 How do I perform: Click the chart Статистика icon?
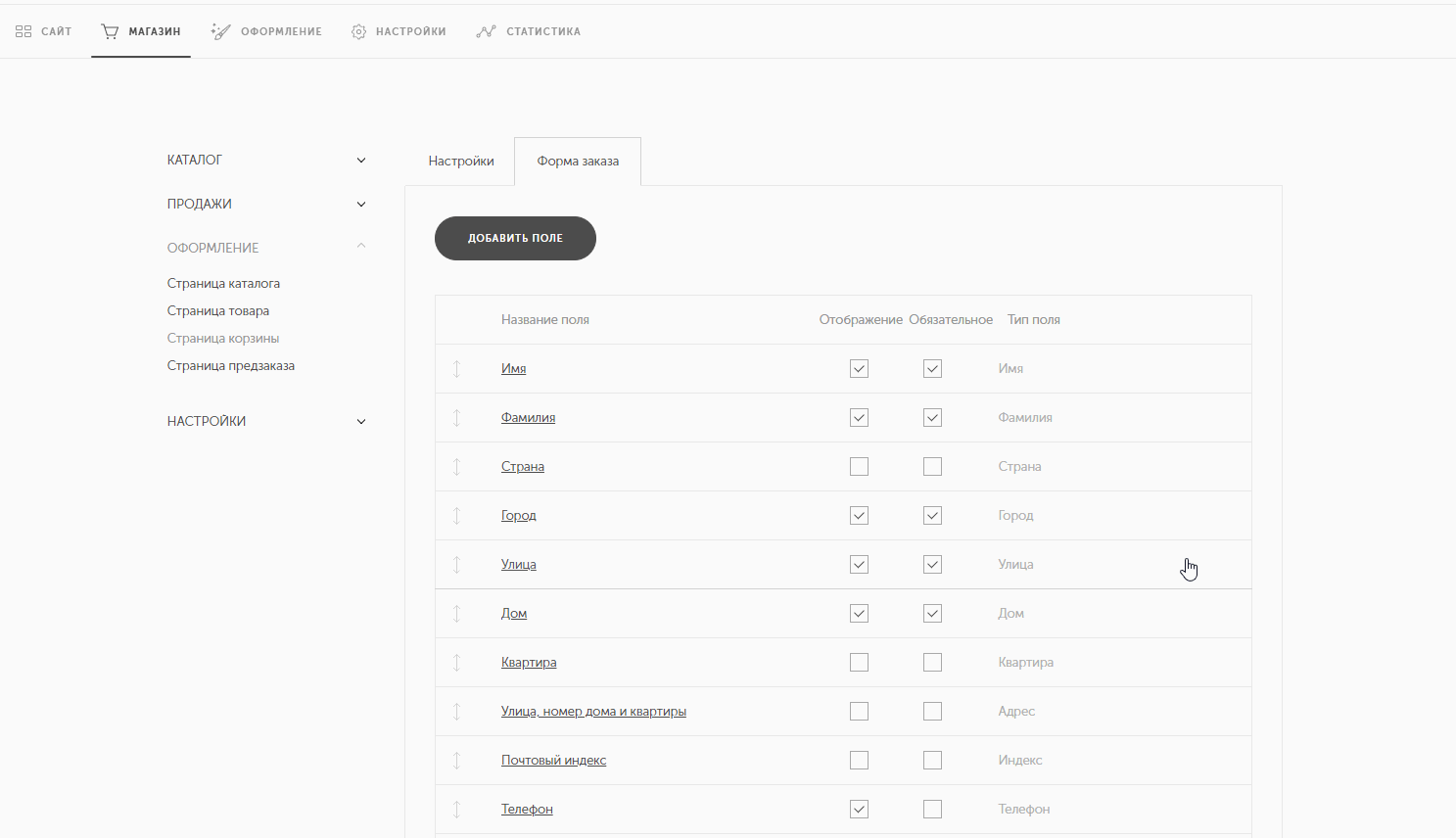pos(486,31)
